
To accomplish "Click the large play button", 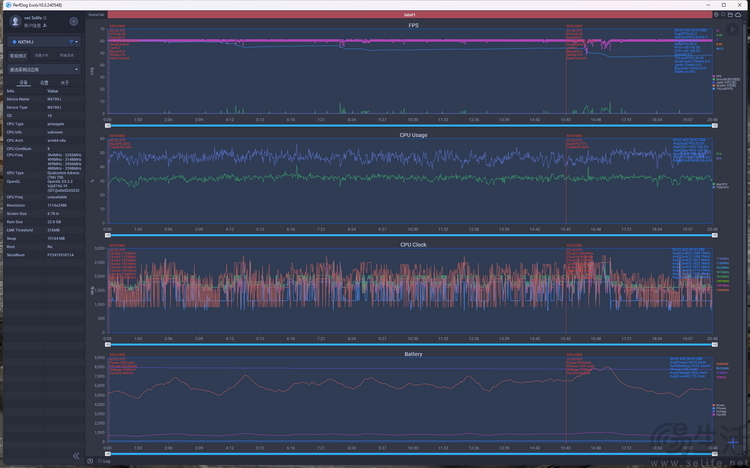I will pyautogui.click(x=732, y=29).
